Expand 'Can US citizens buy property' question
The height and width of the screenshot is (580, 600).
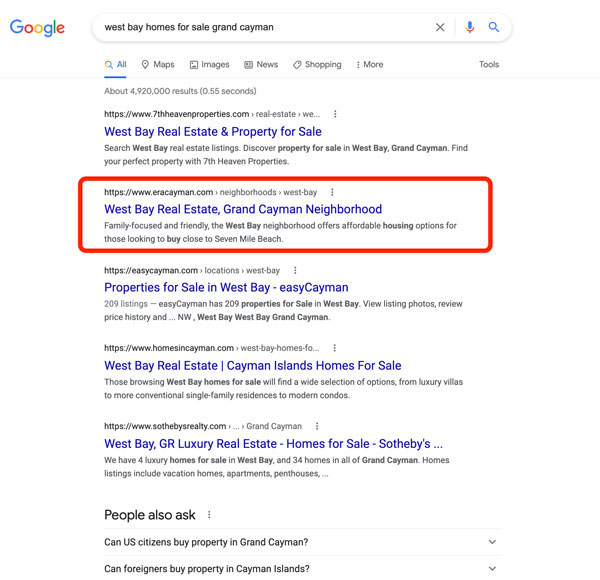pos(302,542)
